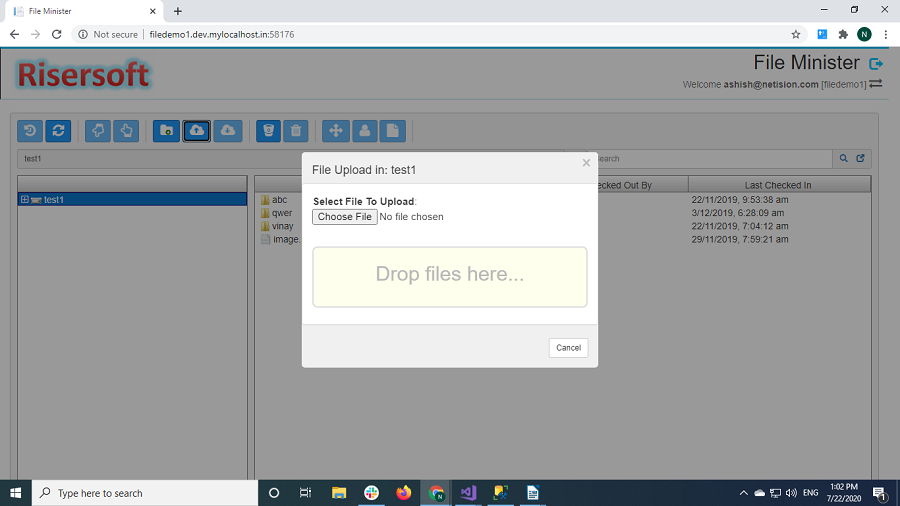
Task: Click the move arrows toolbar icon
Action: tap(336, 131)
